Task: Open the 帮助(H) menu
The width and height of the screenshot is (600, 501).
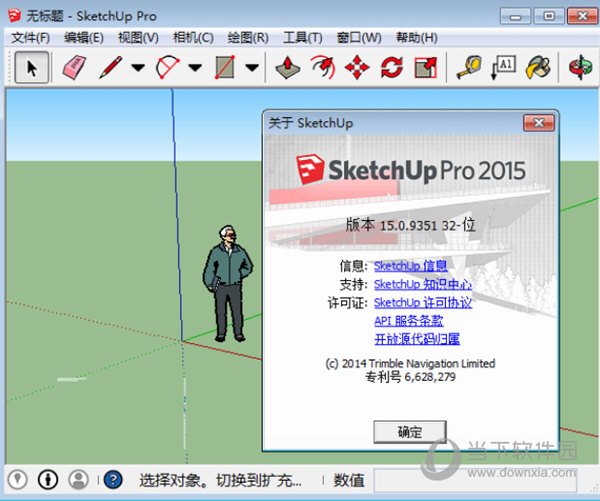Action: pos(416,38)
